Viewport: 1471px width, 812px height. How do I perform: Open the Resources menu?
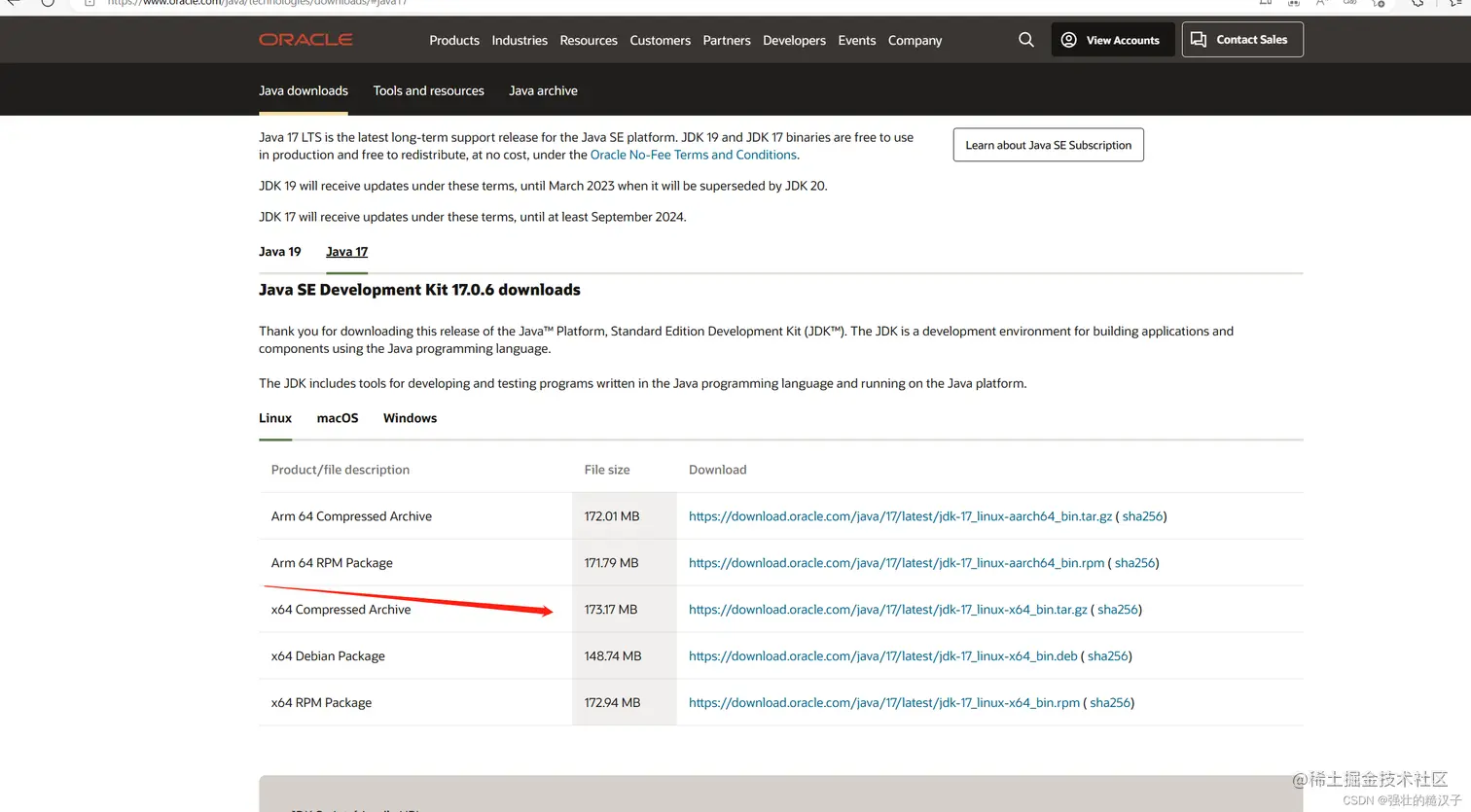[589, 40]
